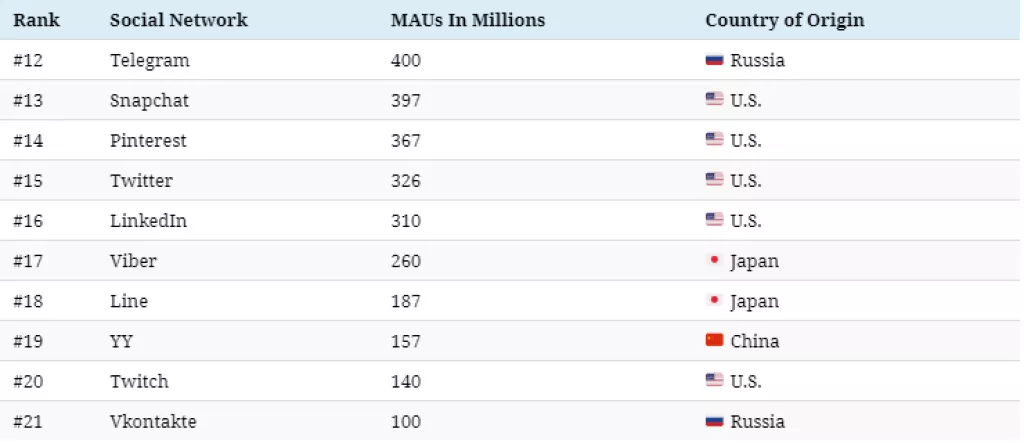The height and width of the screenshot is (443, 1024).
Task: Click the Russia flag in Vkontakte row
Action: 714,421
